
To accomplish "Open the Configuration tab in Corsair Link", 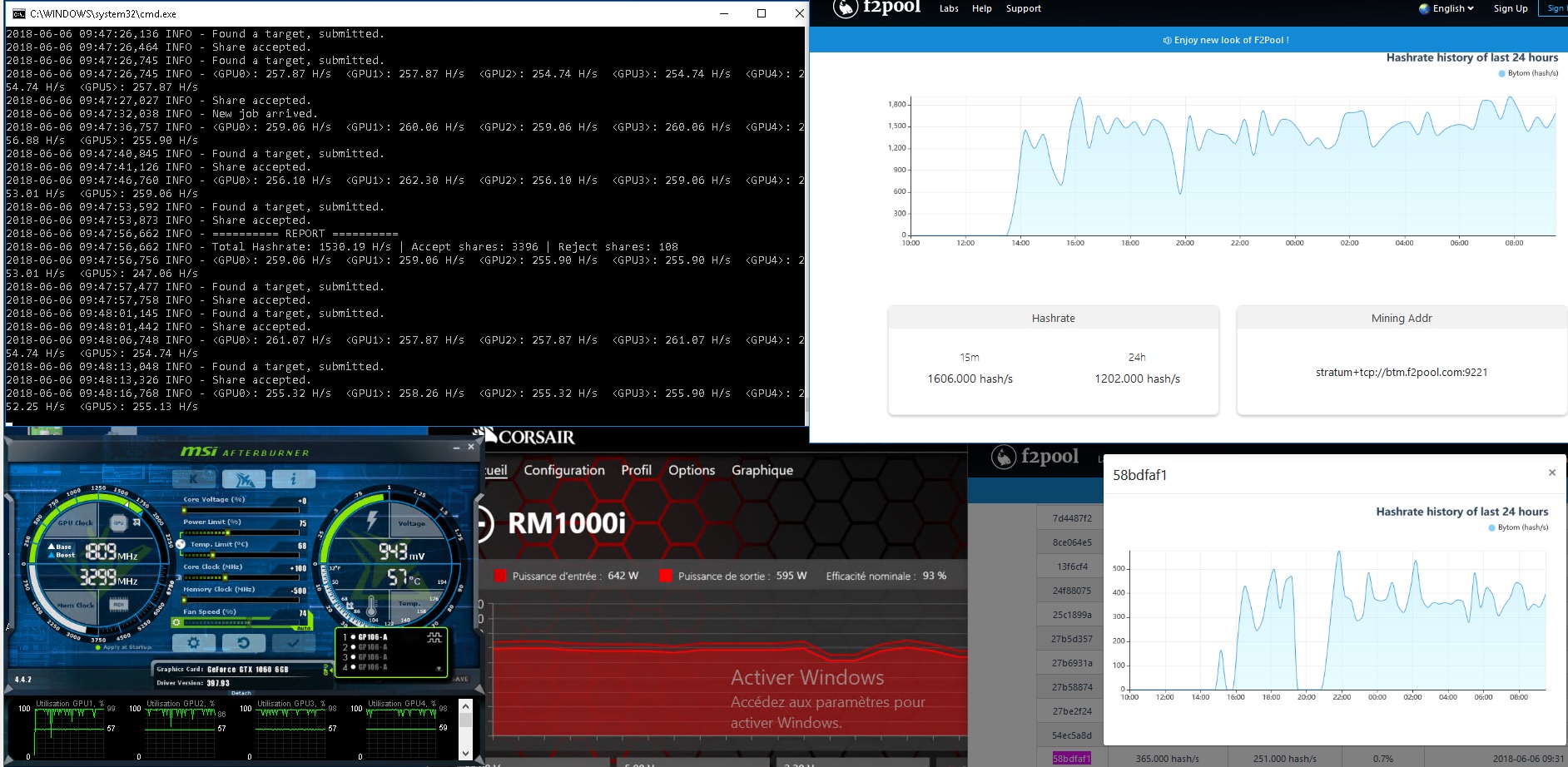I will [x=564, y=470].
